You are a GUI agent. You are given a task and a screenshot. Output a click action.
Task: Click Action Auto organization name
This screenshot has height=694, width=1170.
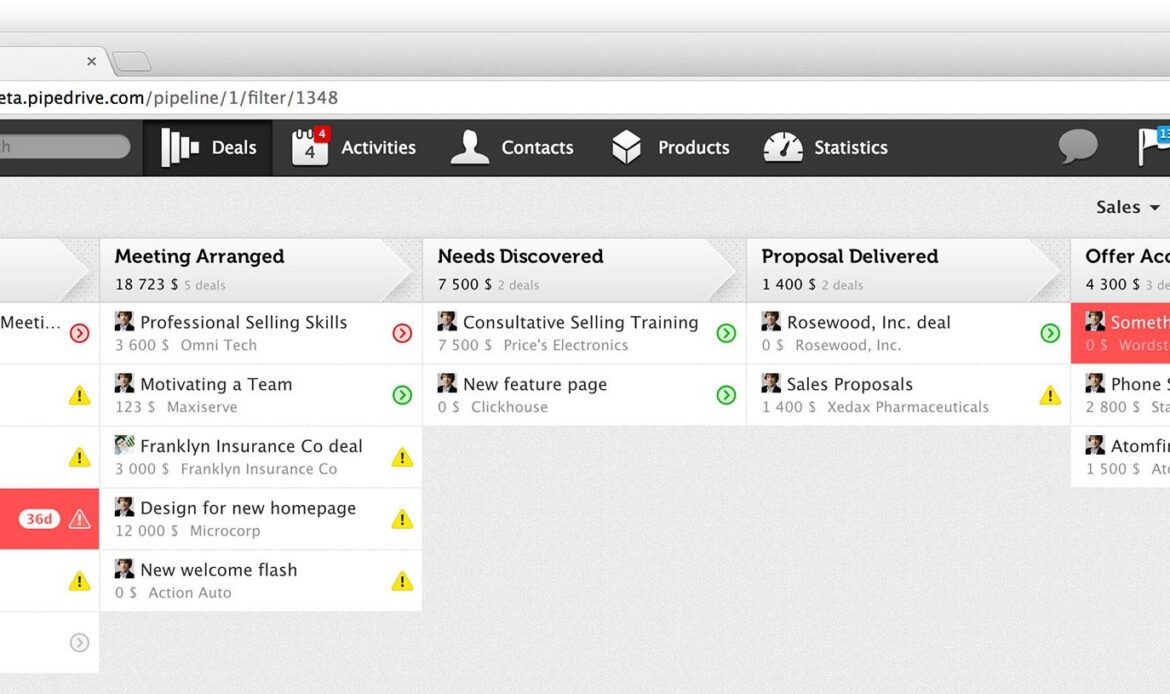pyautogui.click(x=190, y=593)
